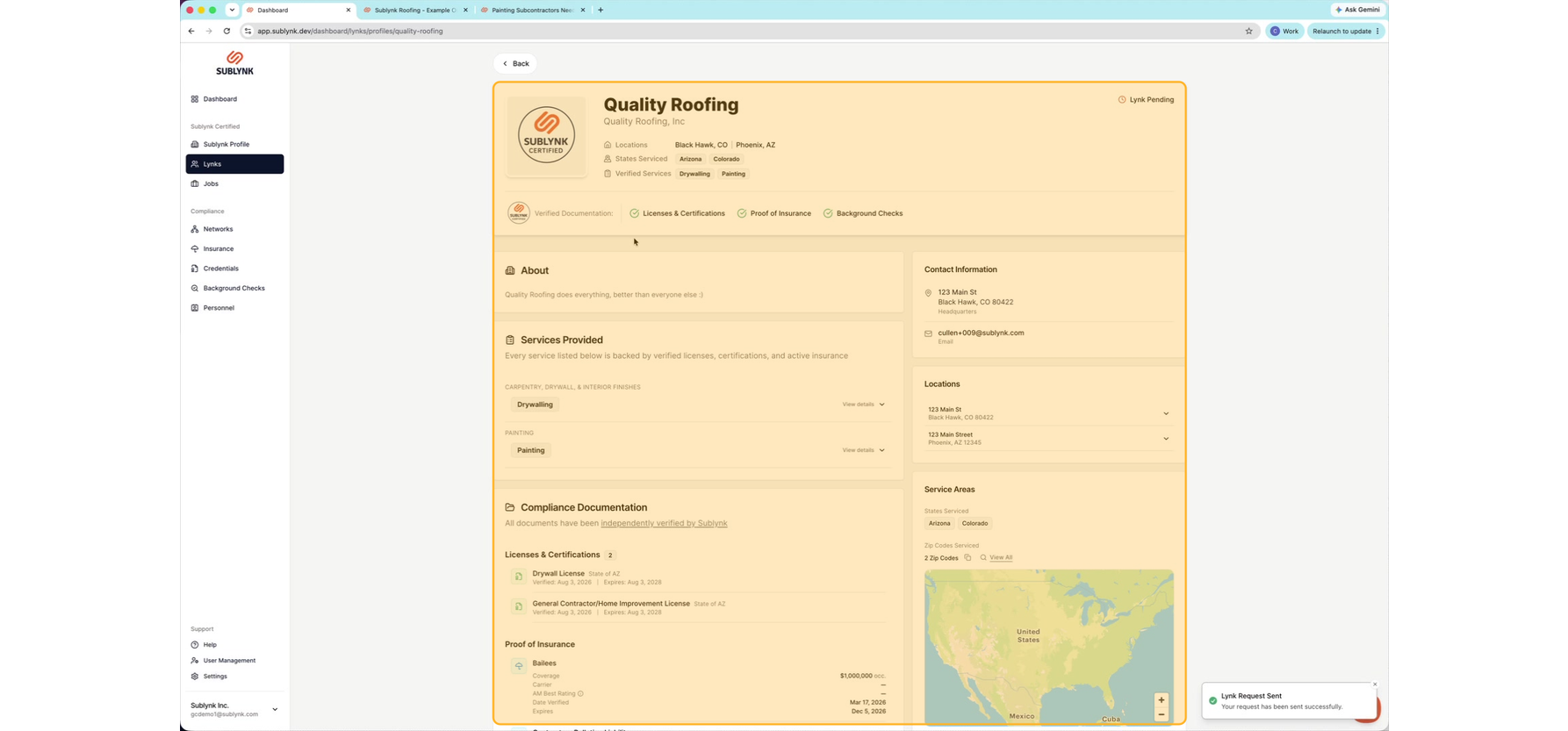1568x731 pixels.
Task: Click the Compliance Documentation folder icon
Action: [510, 507]
